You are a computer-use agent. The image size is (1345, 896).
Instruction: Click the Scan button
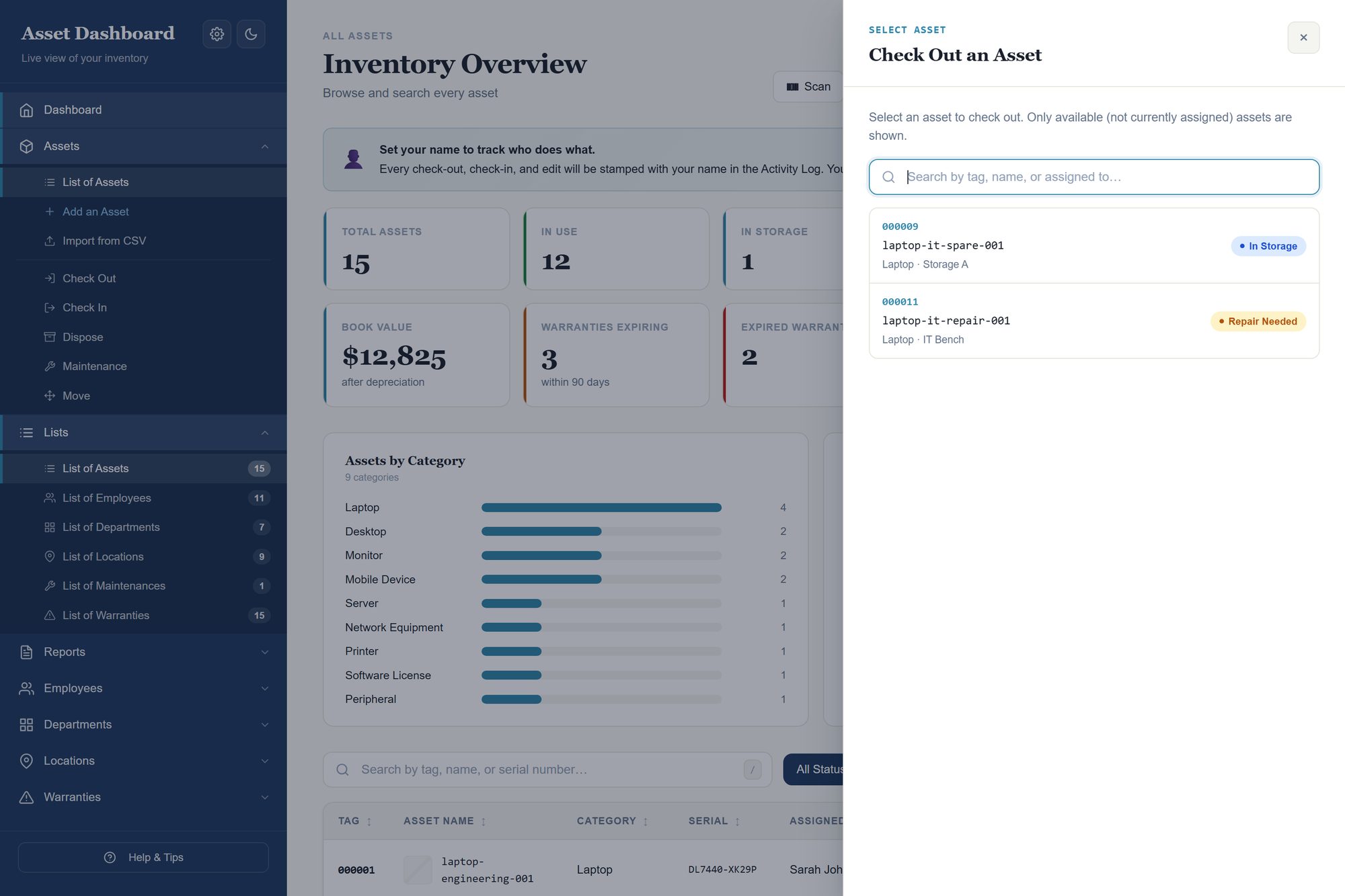point(808,87)
